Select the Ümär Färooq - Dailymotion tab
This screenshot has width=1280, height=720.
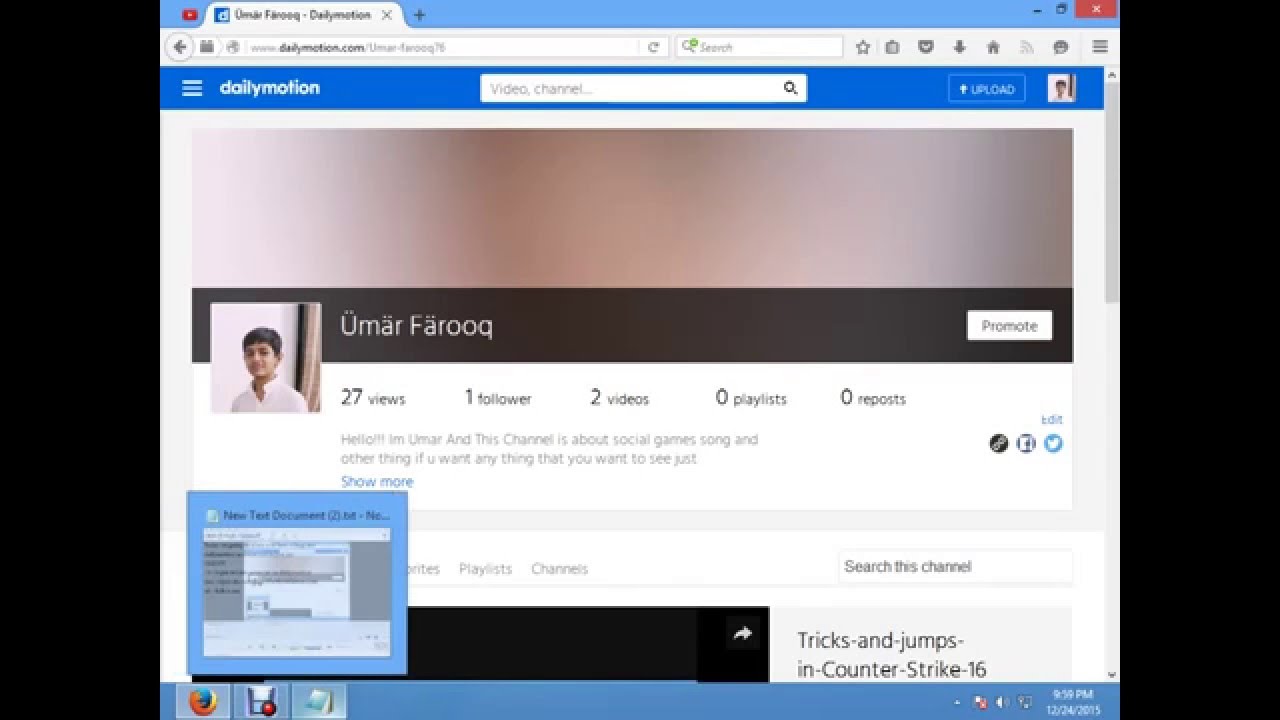click(x=302, y=15)
